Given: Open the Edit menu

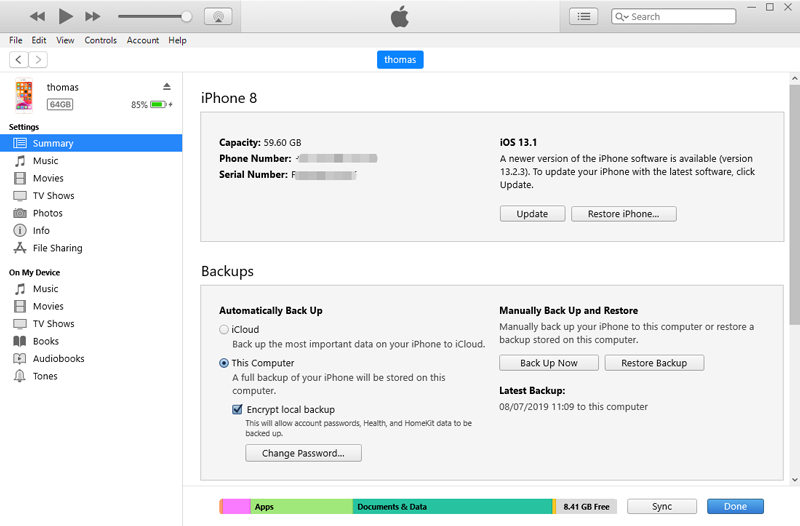Looking at the screenshot, I should tap(39, 40).
